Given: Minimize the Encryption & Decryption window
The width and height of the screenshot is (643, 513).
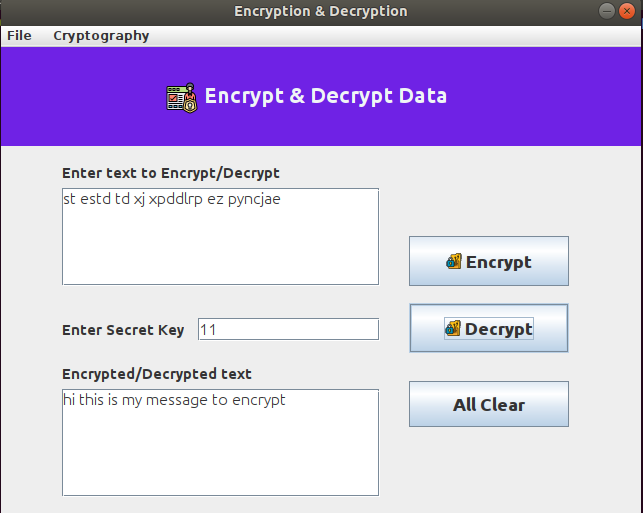Looking at the screenshot, I should 607,11.
